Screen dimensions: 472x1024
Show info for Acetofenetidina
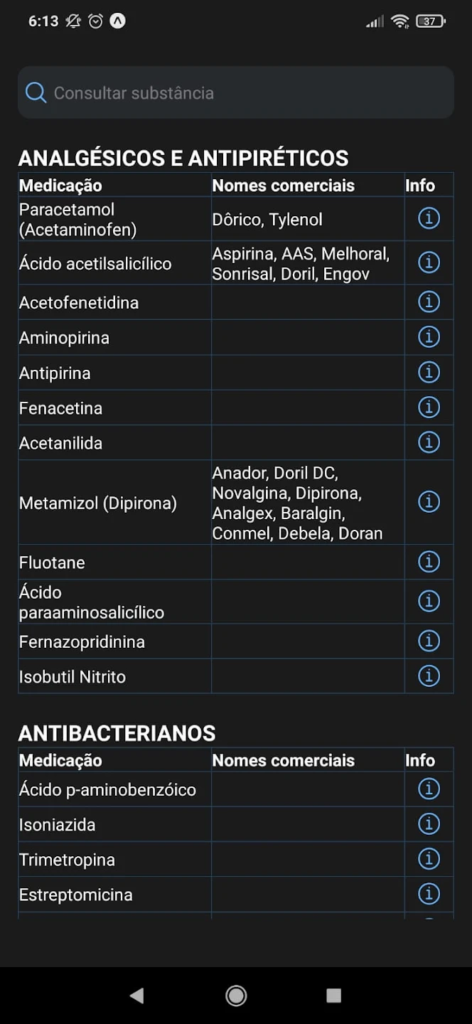click(x=429, y=302)
